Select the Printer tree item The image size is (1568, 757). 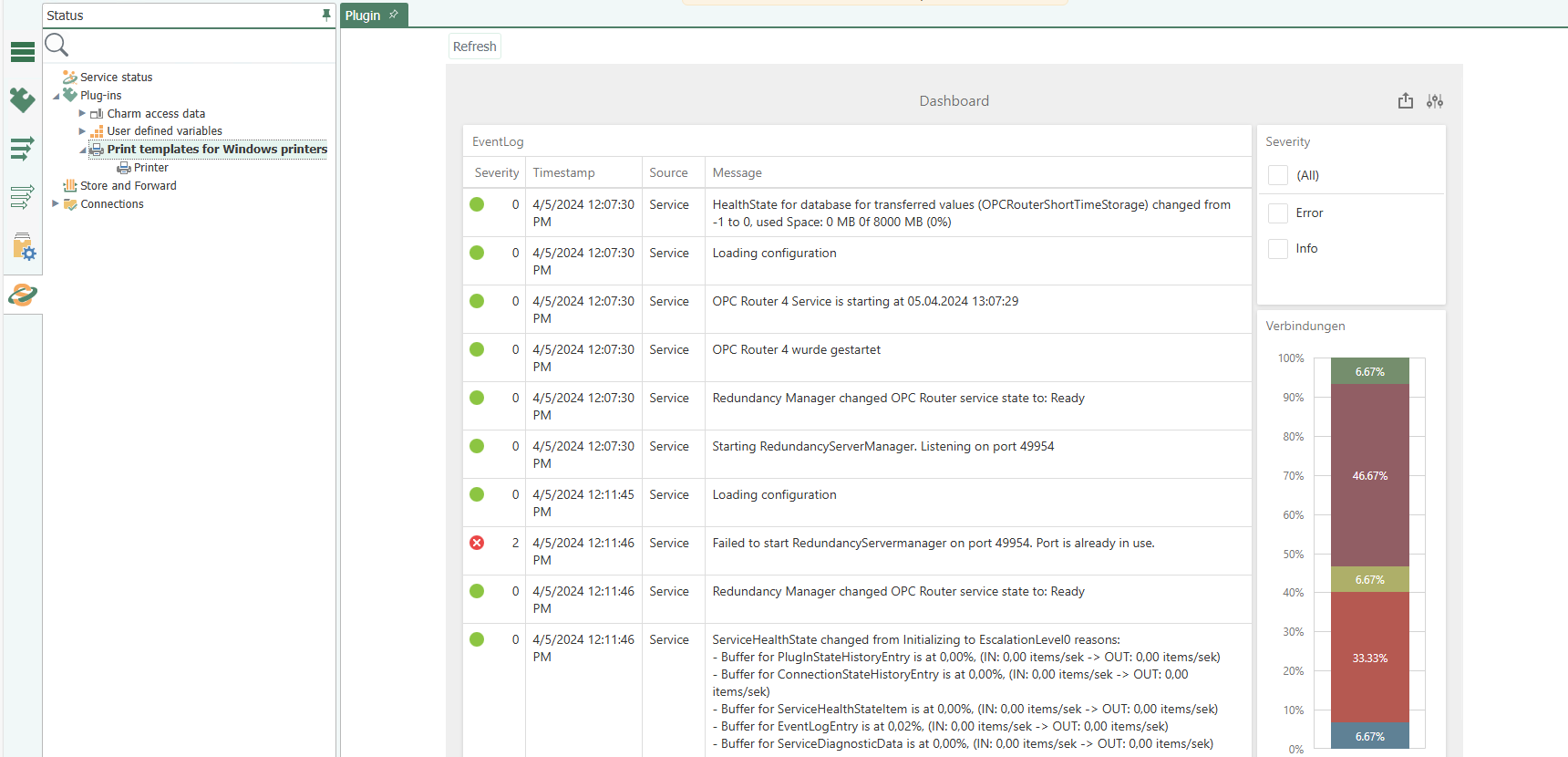pyautogui.click(x=151, y=168)
